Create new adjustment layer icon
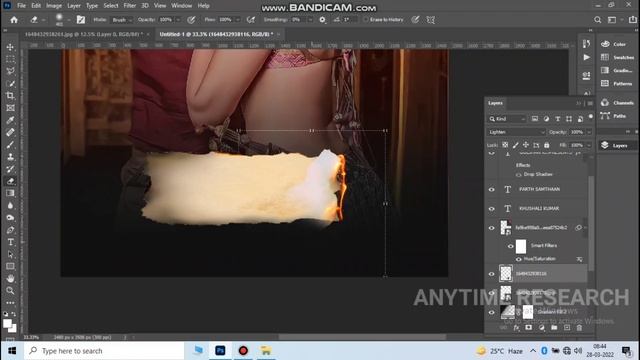This screenshot has width=640, height=360. point(542,327)
